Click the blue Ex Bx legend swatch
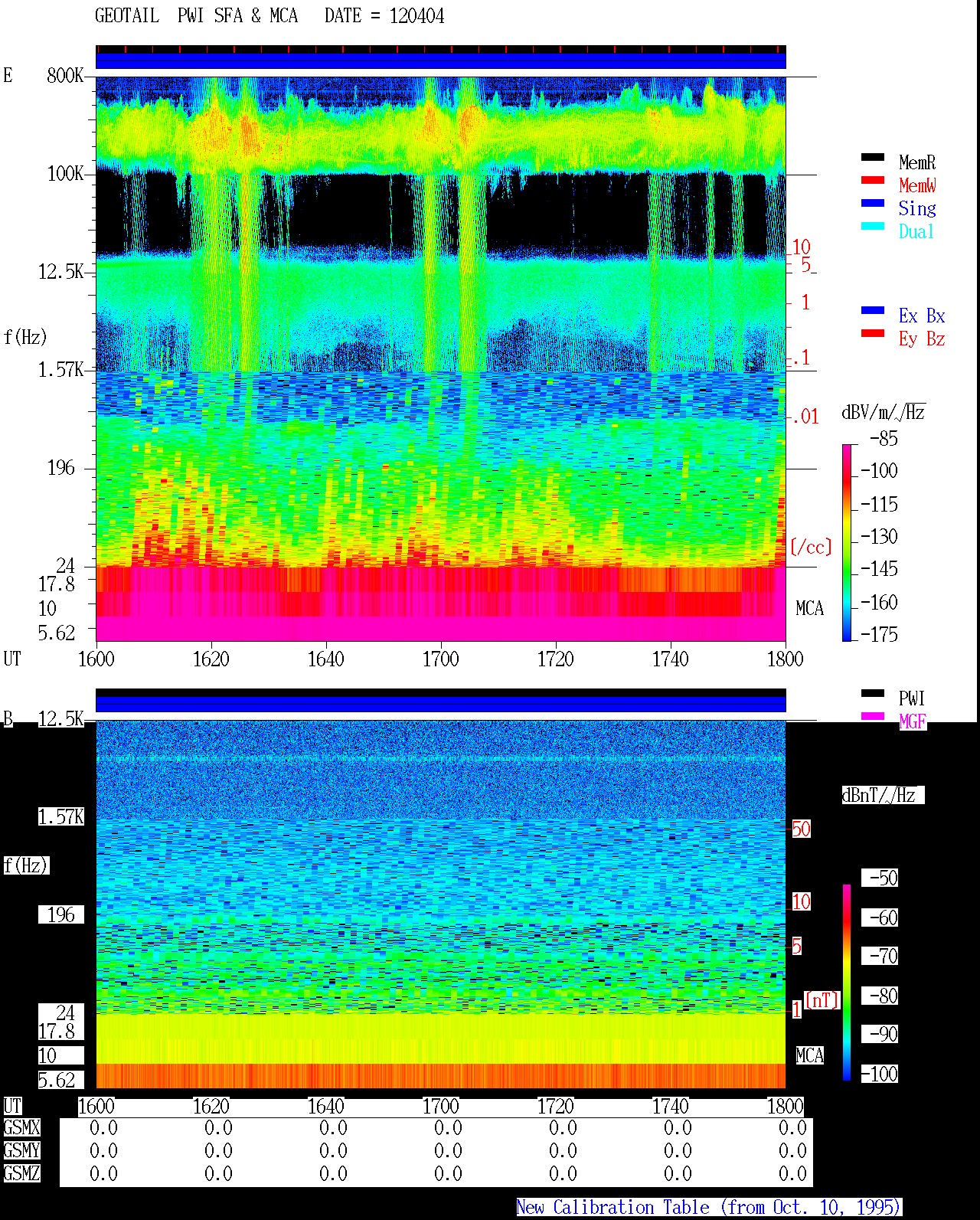Viewport: 980px width, 1220px height. [873, 311]
